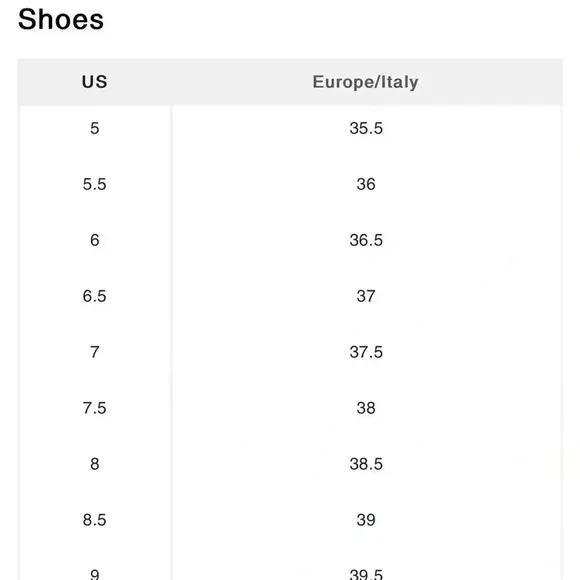The width and height of the screenshot is (580, 580).
Task: Click US size 8 cell
Action: tap(95, 464)
